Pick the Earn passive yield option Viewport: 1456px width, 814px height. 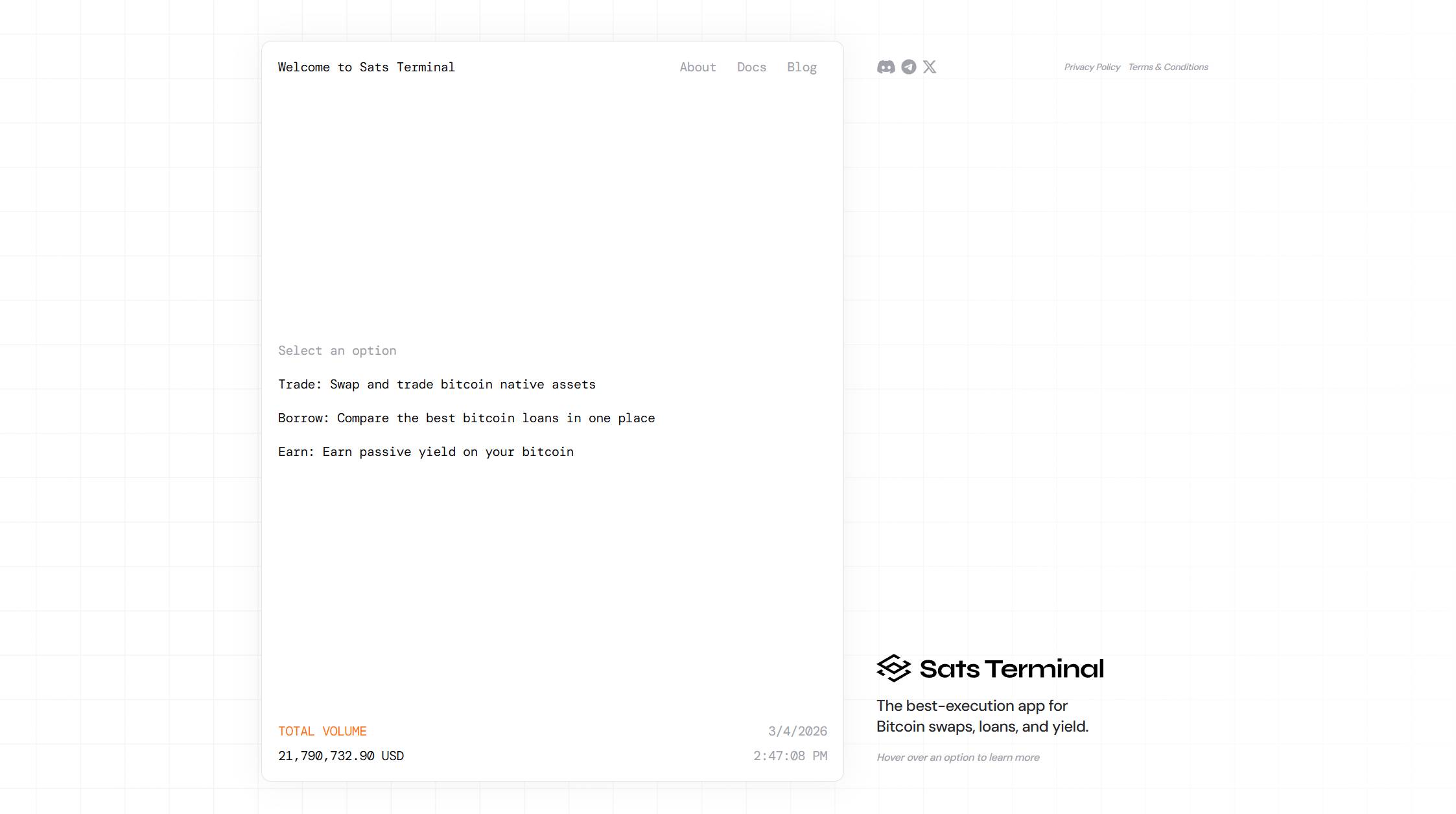(425, 451)
